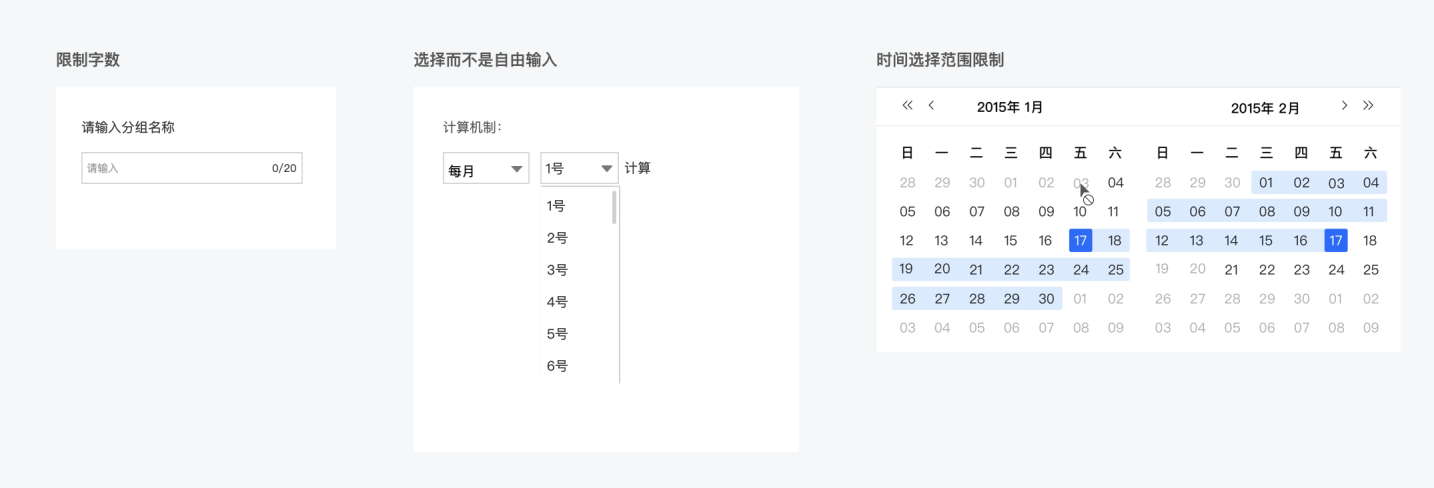Click January 30 in the calendar
Viewport: 1434px width, 488px height.
point(1046,299)
